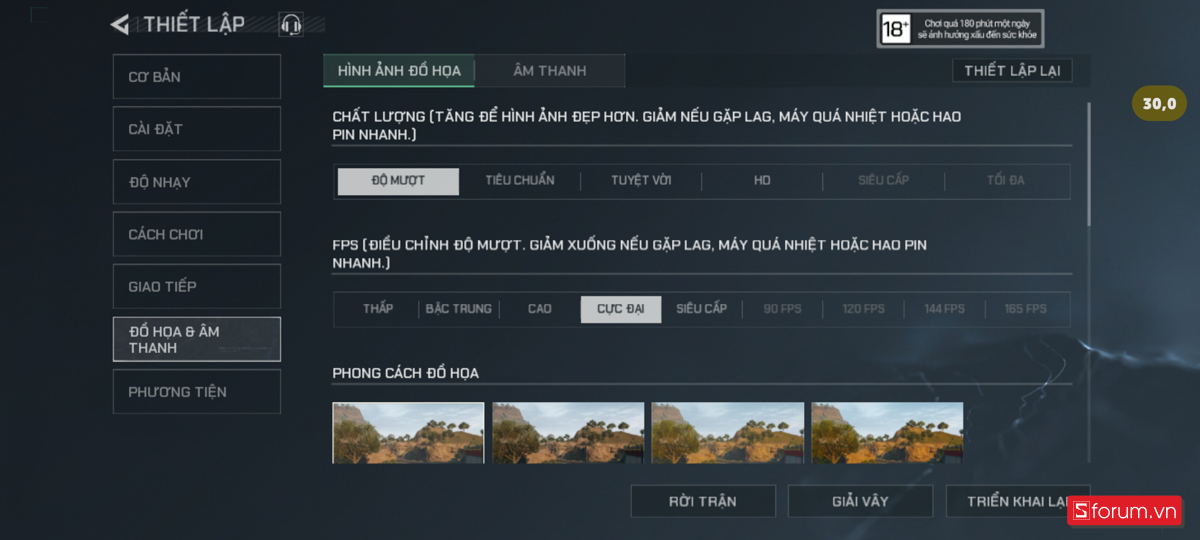1200x540 pixels.
Task: Set quality to TUYỆT VỜI
Action: pos(641,181)
